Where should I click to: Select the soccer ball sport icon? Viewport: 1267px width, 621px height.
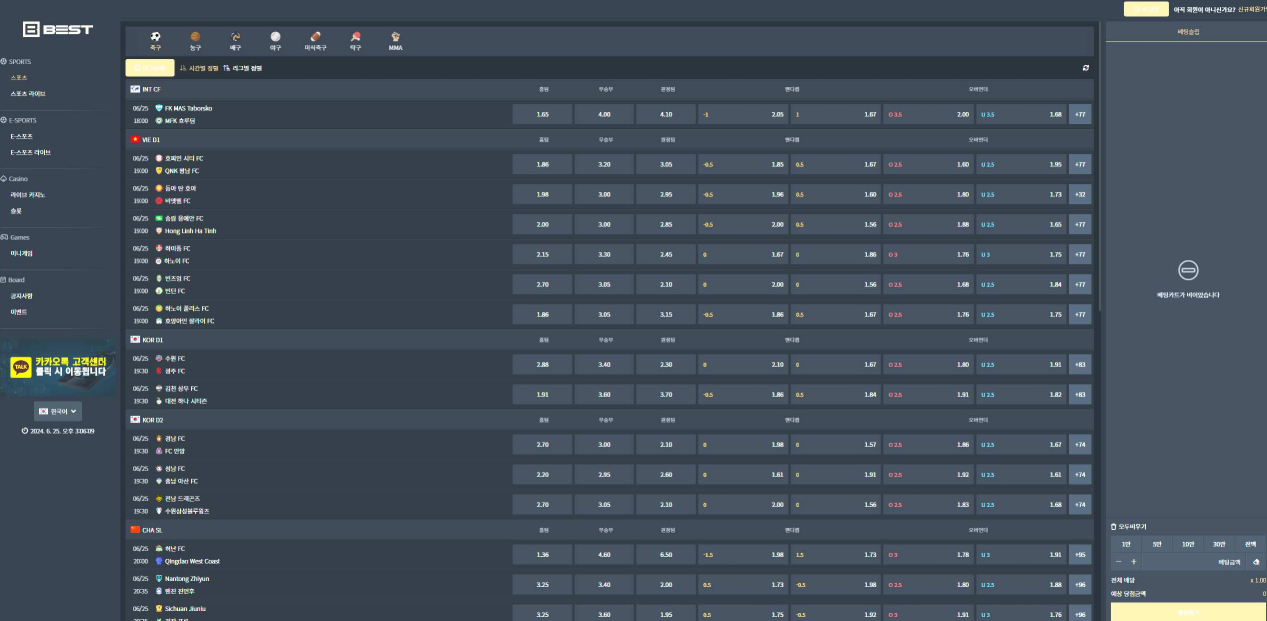click(155, 38)
